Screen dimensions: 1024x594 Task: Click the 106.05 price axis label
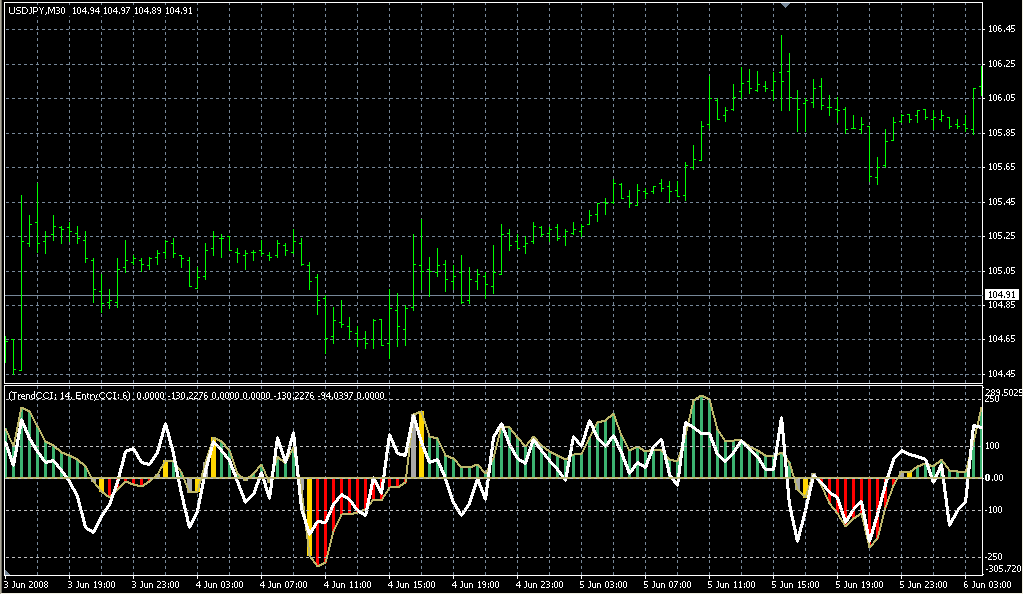(x=1000, y=98)
